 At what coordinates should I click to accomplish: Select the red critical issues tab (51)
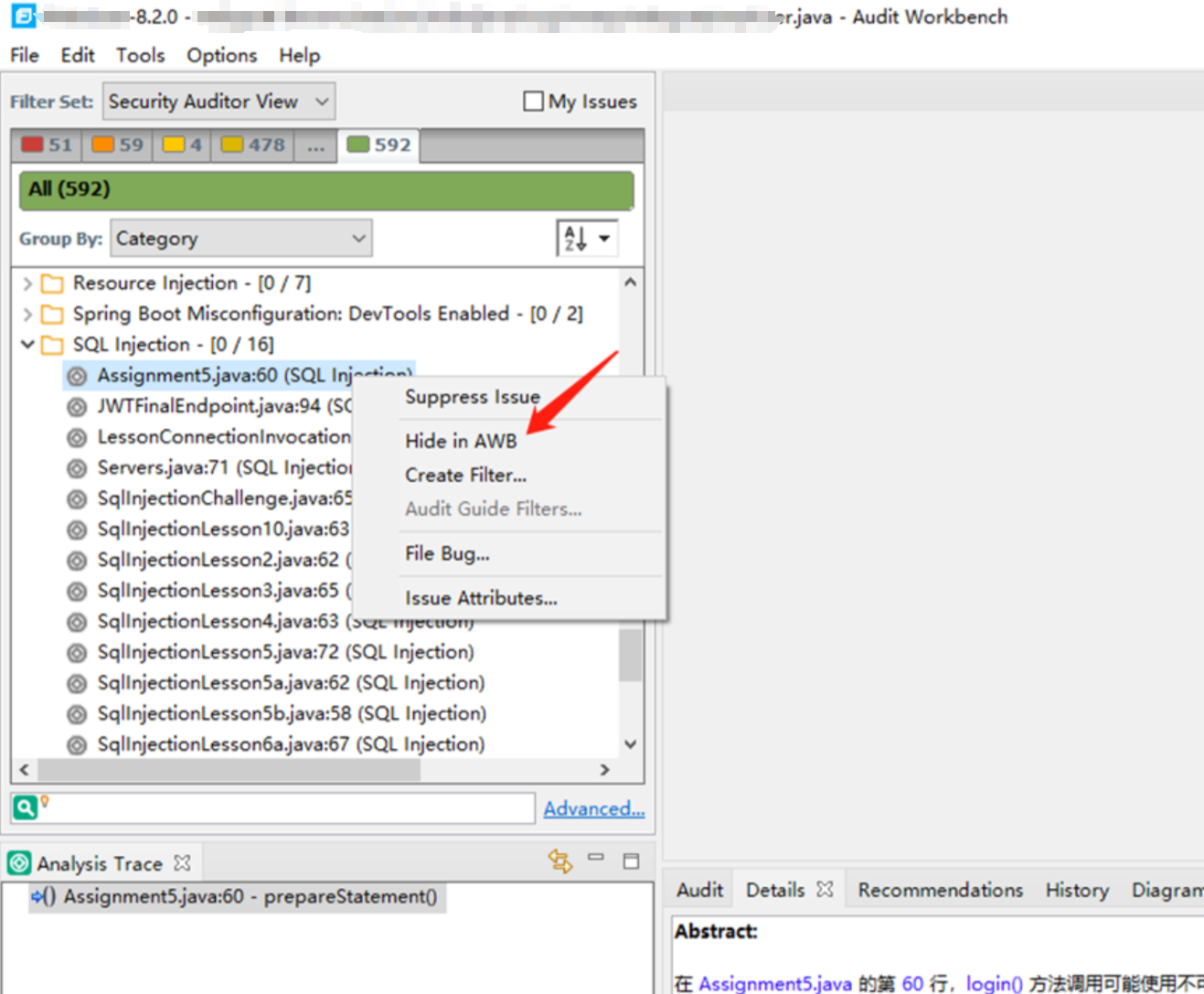coord(47,145)
